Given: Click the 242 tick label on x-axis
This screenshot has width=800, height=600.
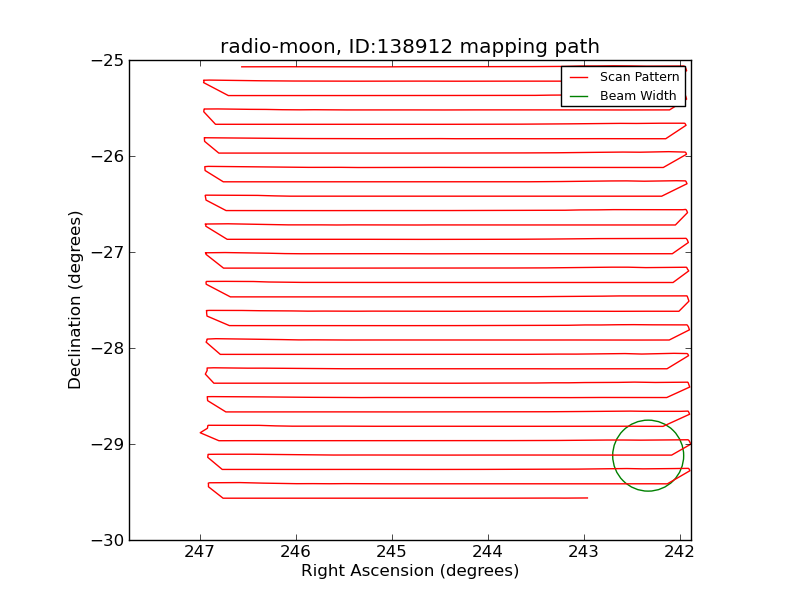Looking at the screenshot, I should point(680,553).
